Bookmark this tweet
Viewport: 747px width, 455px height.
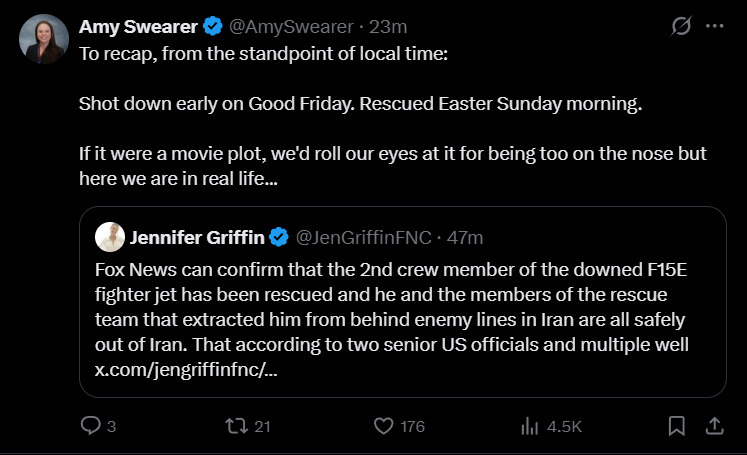[x=676, y=425]
